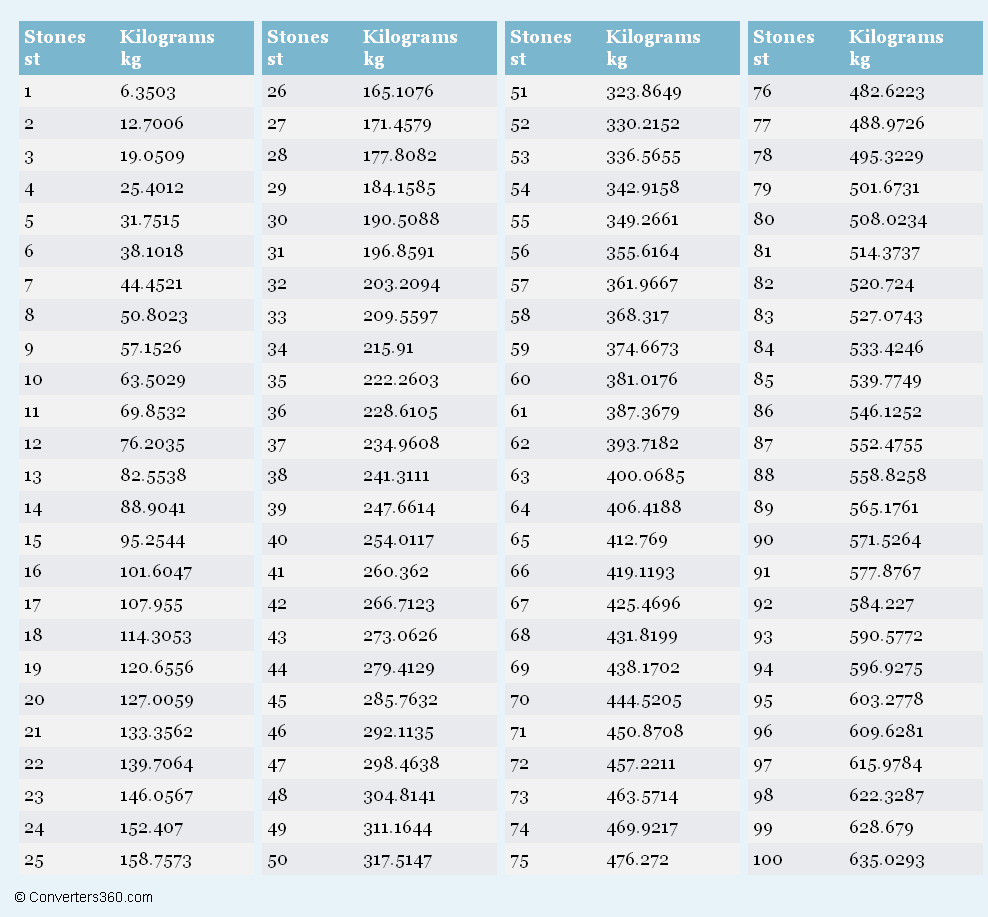Select the 76 stones cell
Viewport: 988px width, 917px height.
pos(762,92)
